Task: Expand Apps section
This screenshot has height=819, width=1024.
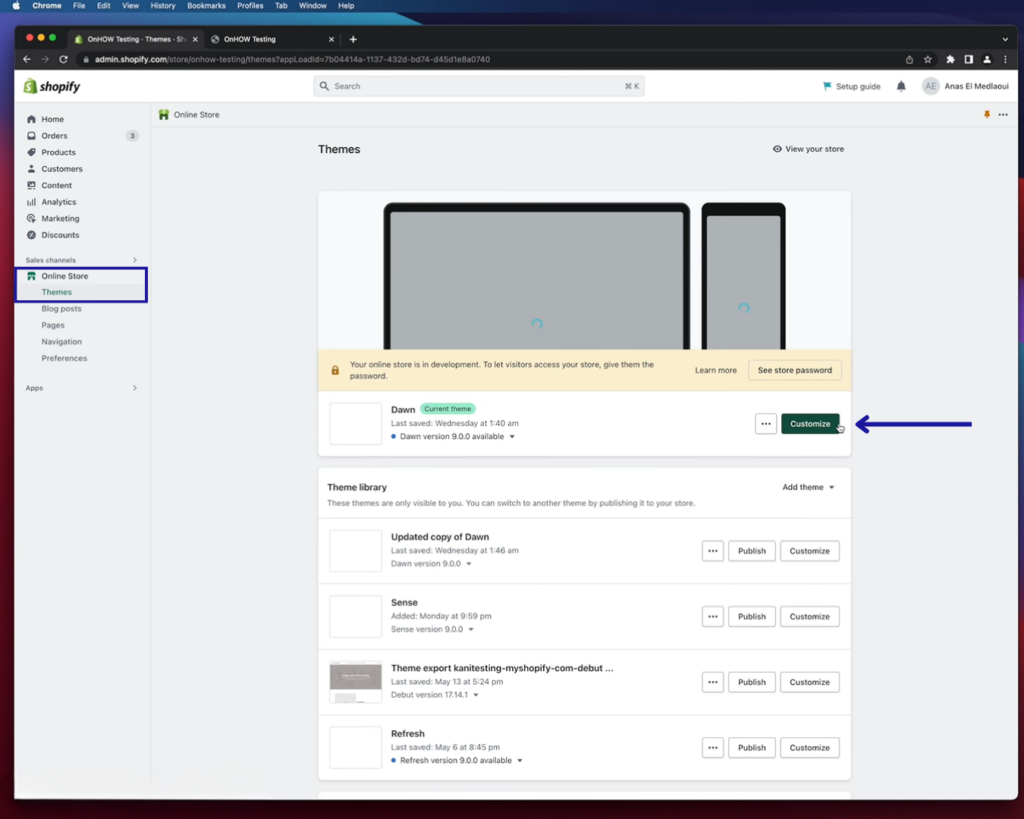Action: [x=135, y=388]
